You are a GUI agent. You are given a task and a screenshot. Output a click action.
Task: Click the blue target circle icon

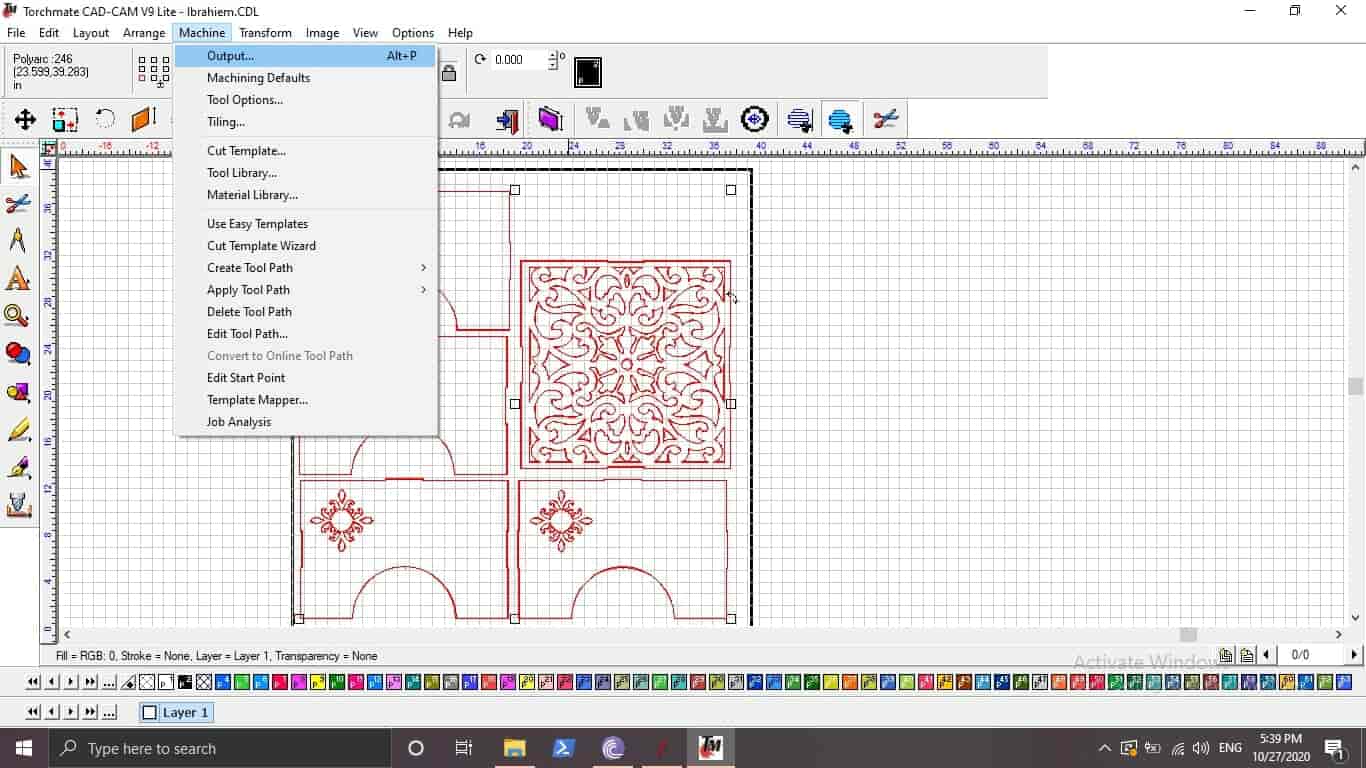(x=755, y=120)
